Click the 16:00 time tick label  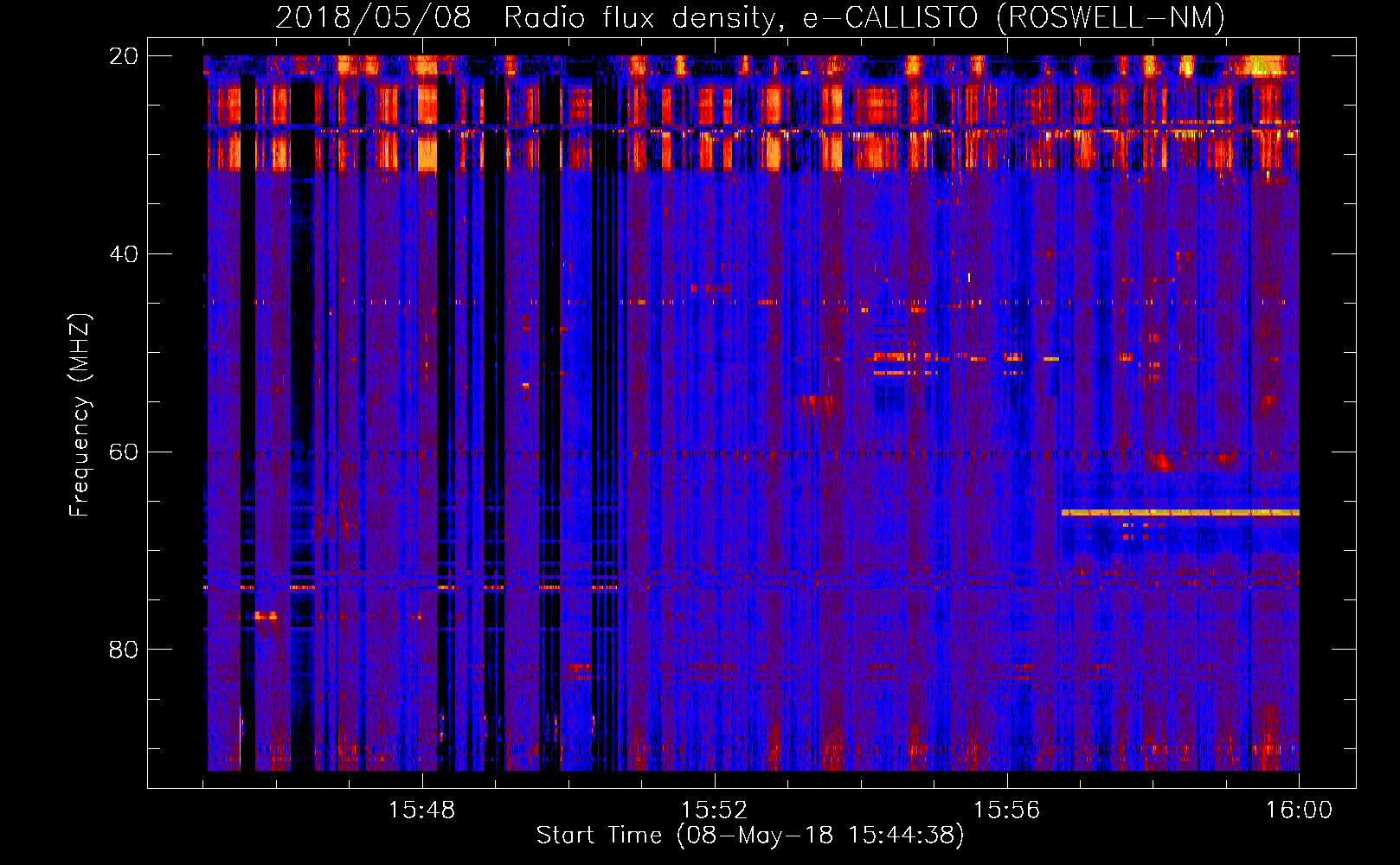pyautogui.click(x=1299, y=811)
